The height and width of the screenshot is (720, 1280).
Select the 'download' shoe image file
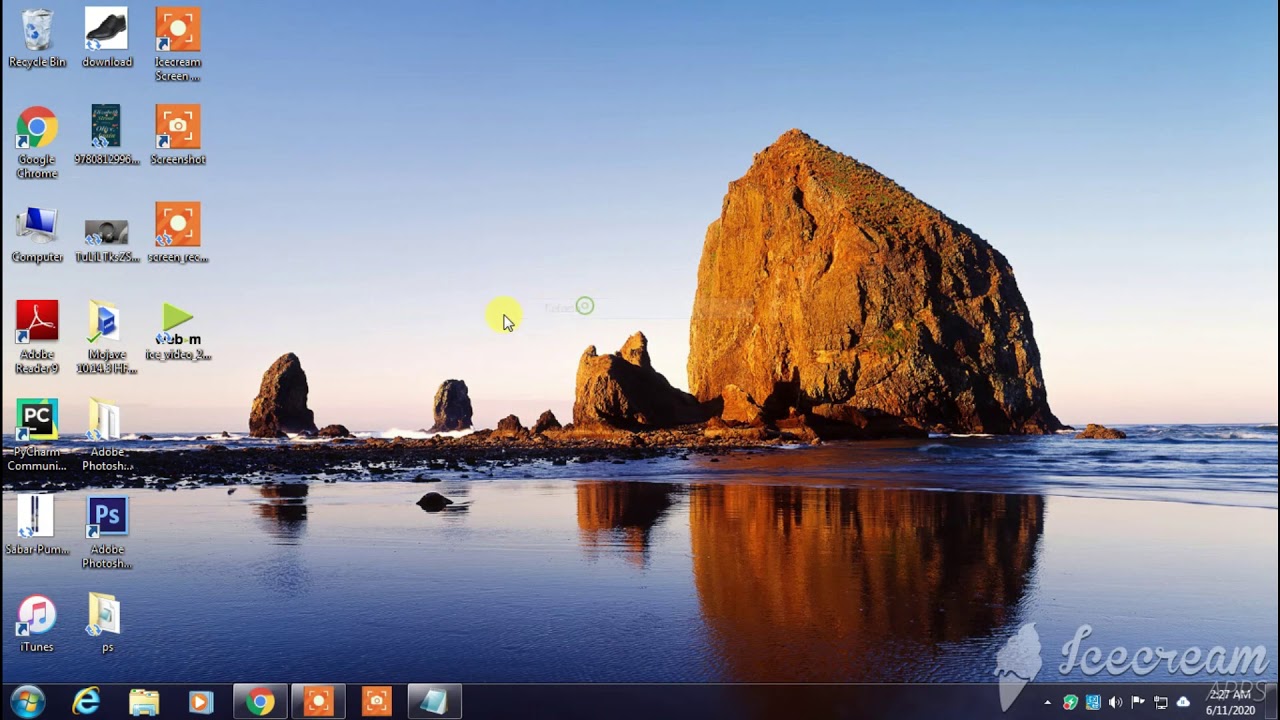(106, 40)
